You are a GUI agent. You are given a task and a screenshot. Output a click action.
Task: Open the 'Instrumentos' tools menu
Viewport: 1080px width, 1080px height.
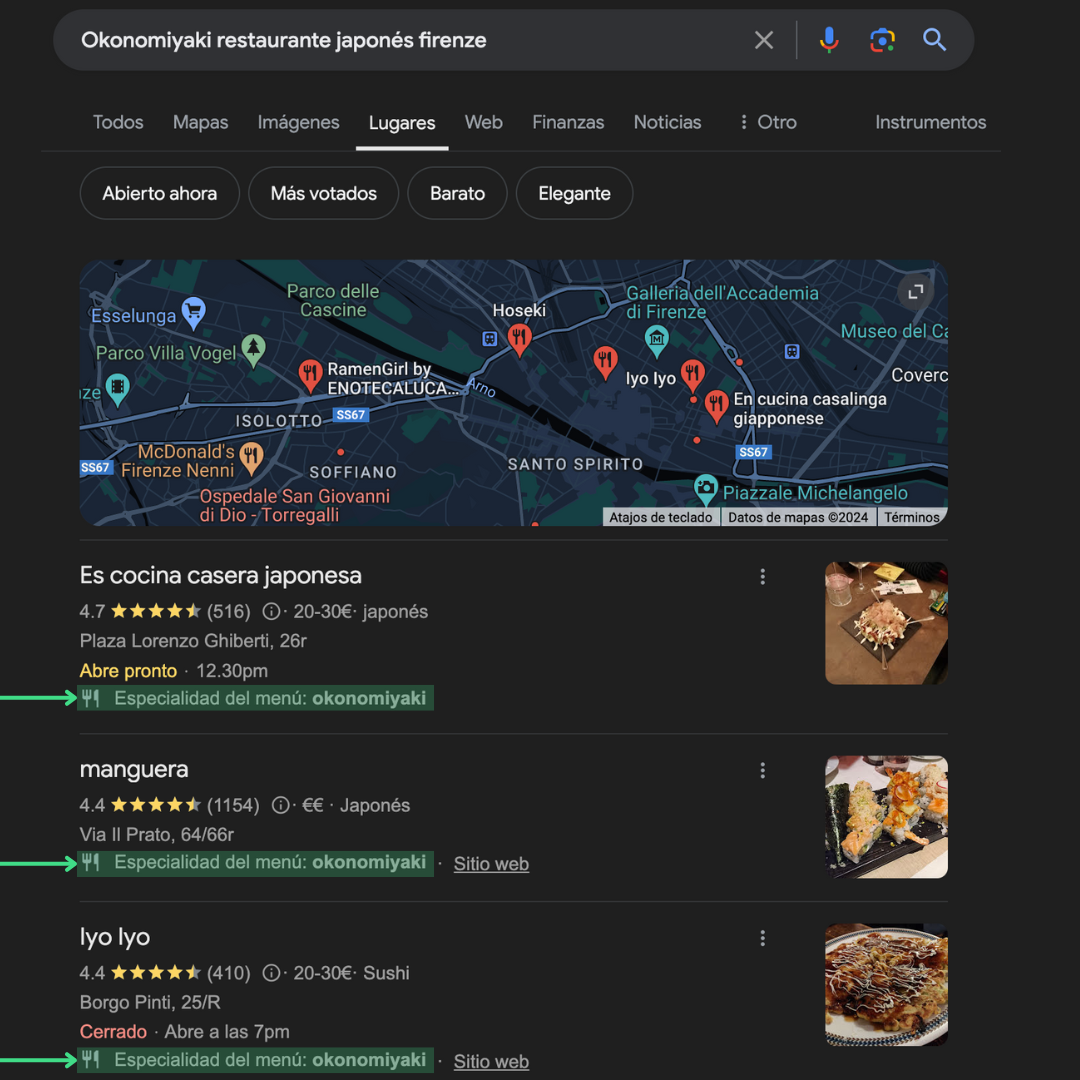[x=931, y=123]
